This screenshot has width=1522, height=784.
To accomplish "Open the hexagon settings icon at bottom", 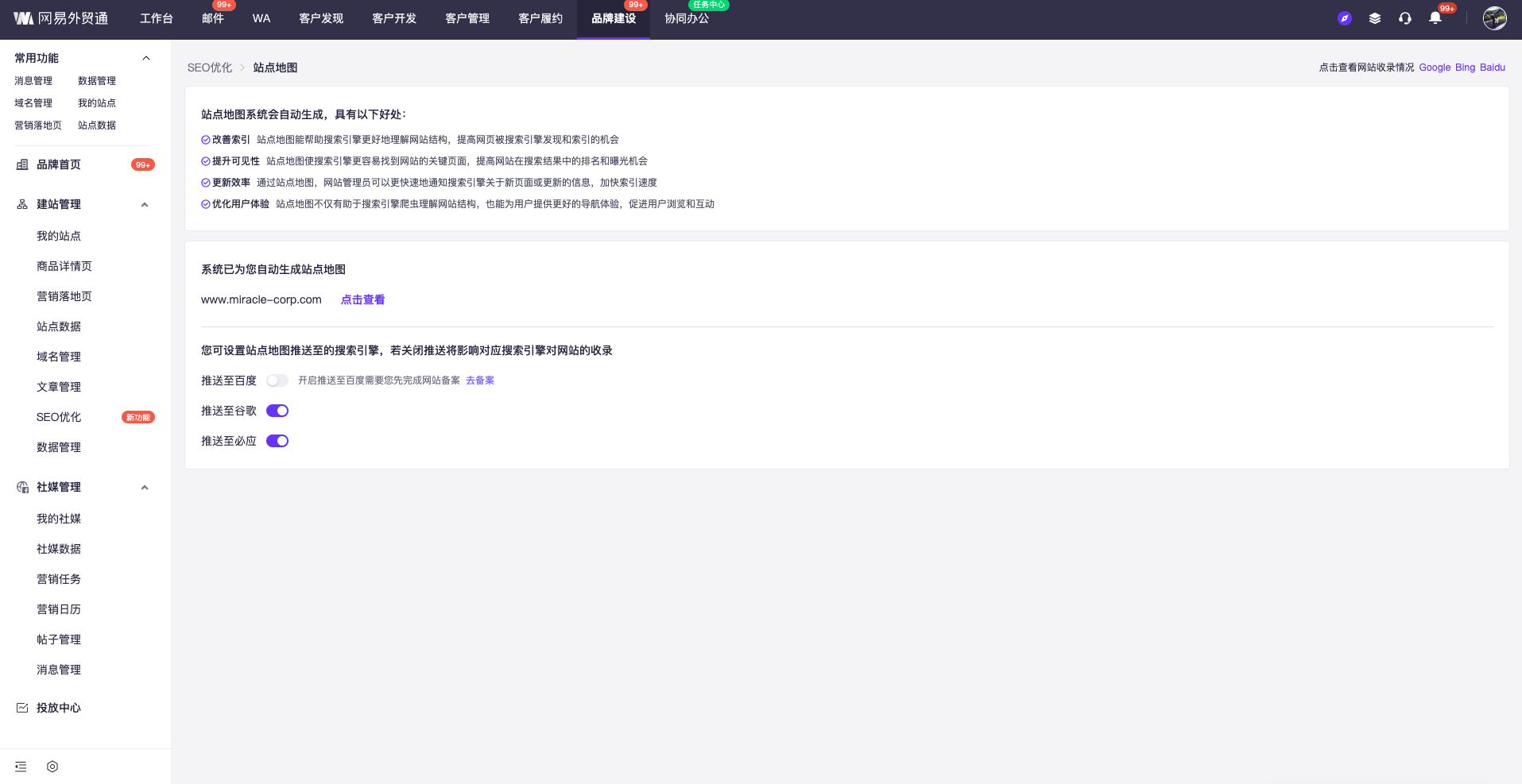I will (x=52, y=767).
